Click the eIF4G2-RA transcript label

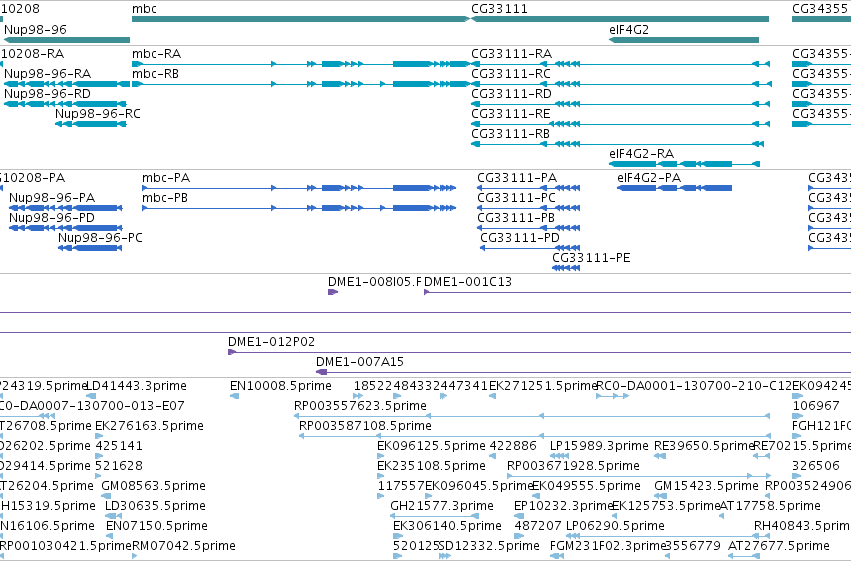(642, 154)
